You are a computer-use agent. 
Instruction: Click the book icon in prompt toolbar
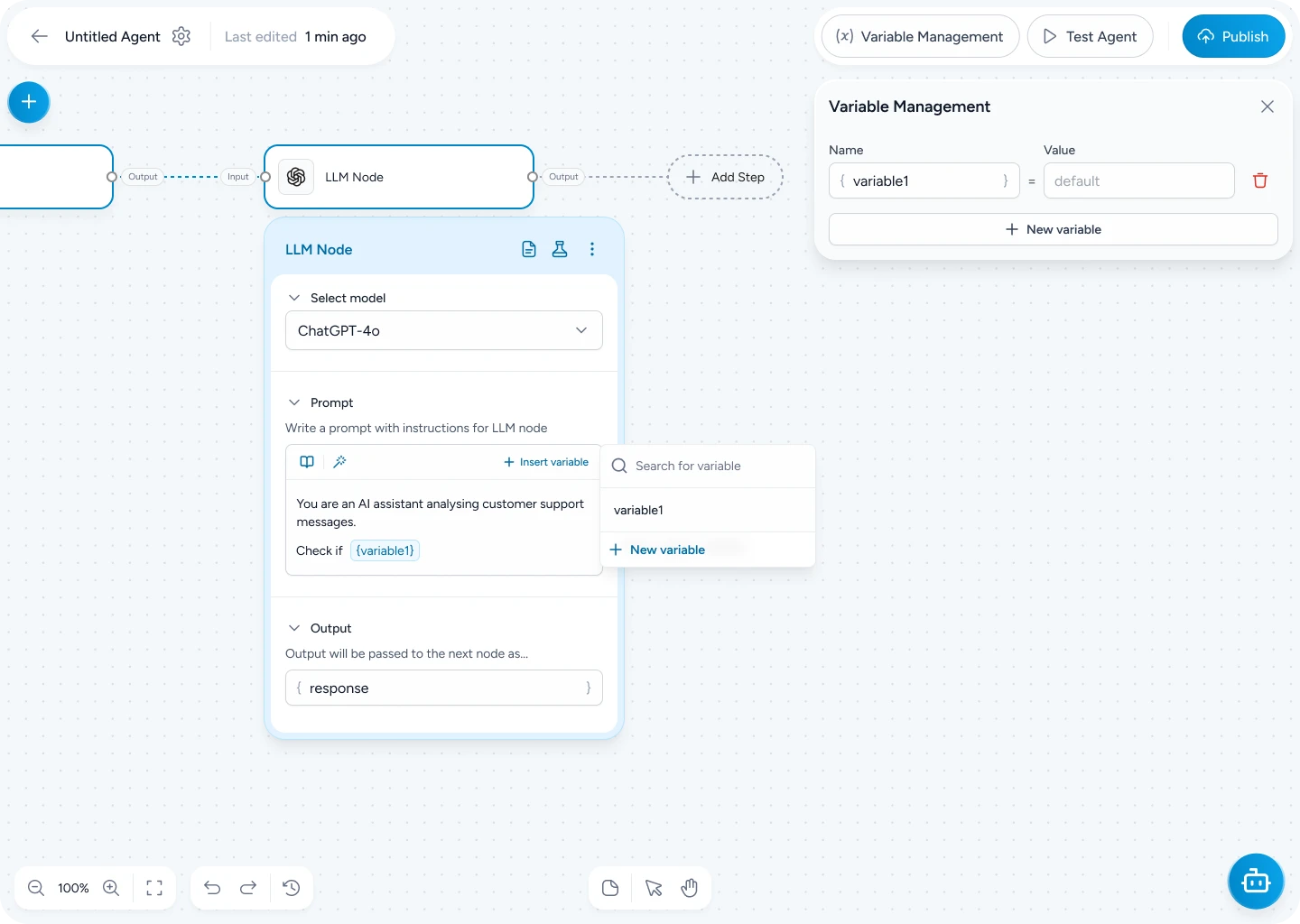[307, 462]
